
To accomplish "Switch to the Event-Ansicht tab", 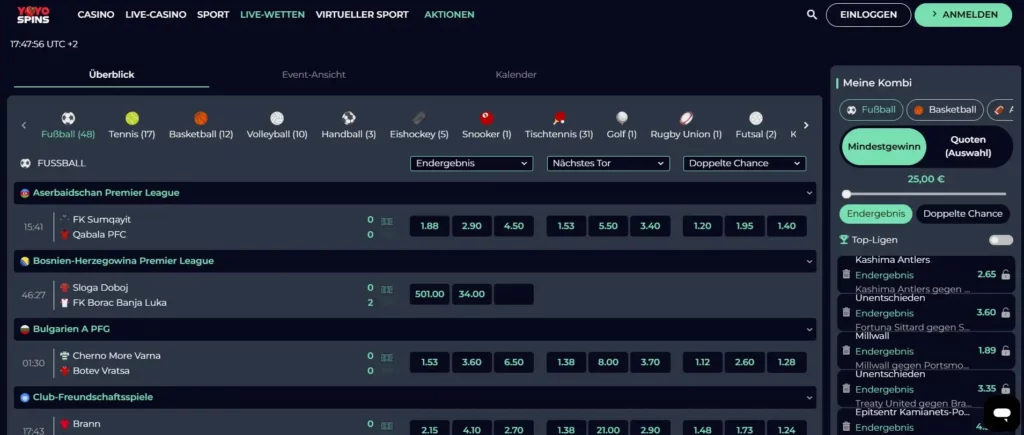I will [313, 74].
